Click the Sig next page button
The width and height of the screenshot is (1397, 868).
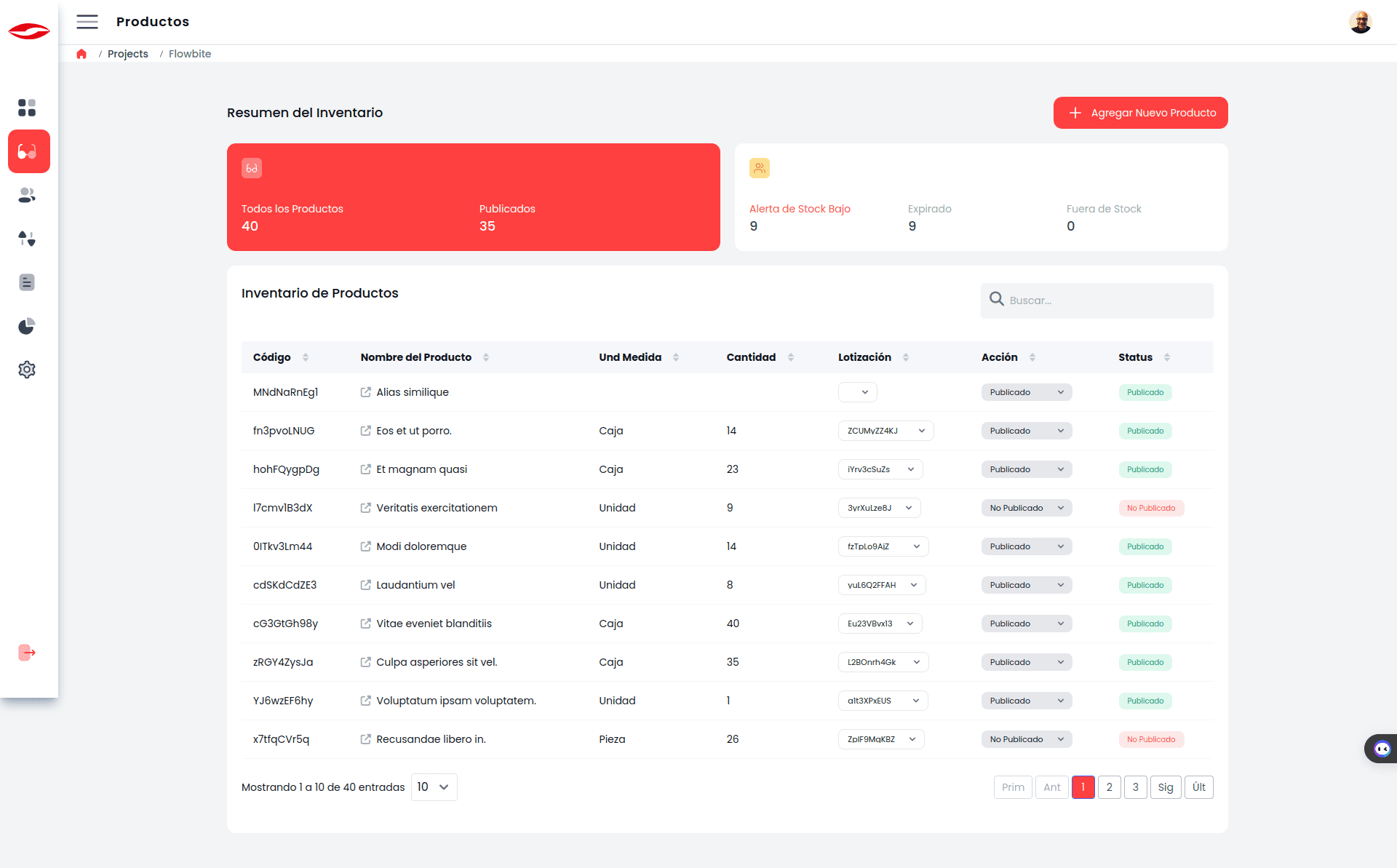pyautogui.click(x=1165, y=787)
